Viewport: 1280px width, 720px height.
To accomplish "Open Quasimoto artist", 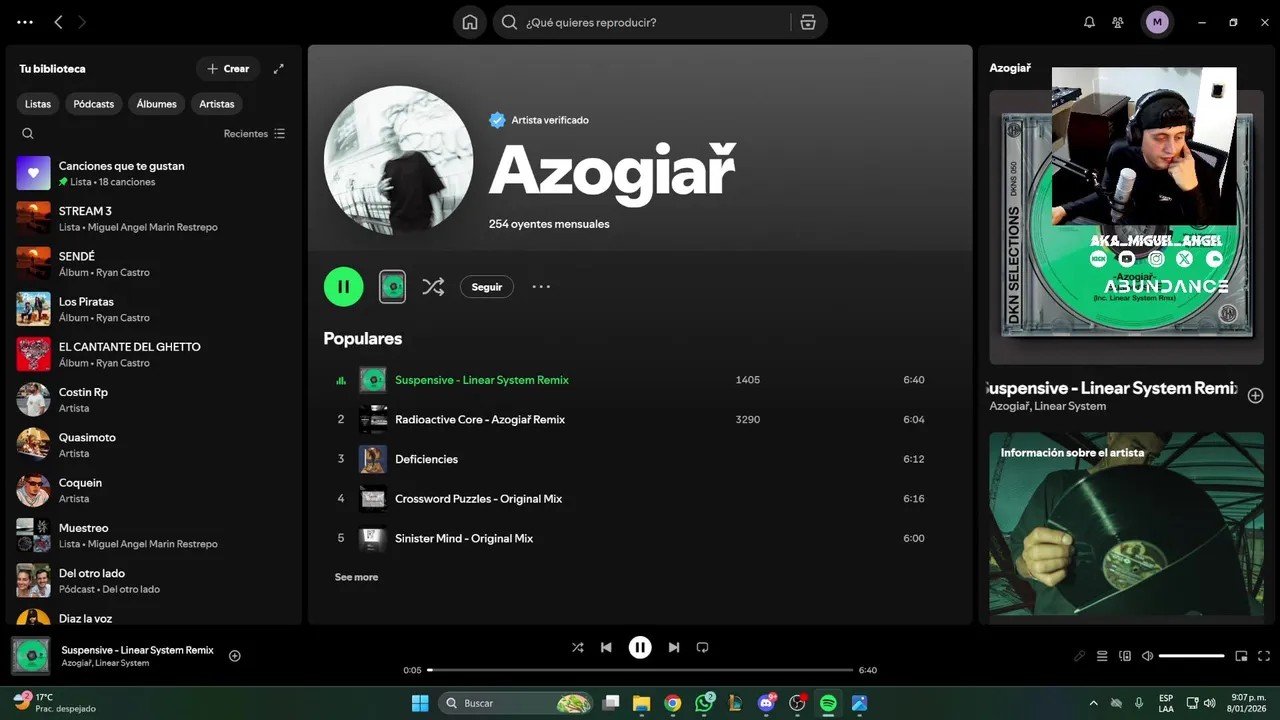I will point(153,445).
